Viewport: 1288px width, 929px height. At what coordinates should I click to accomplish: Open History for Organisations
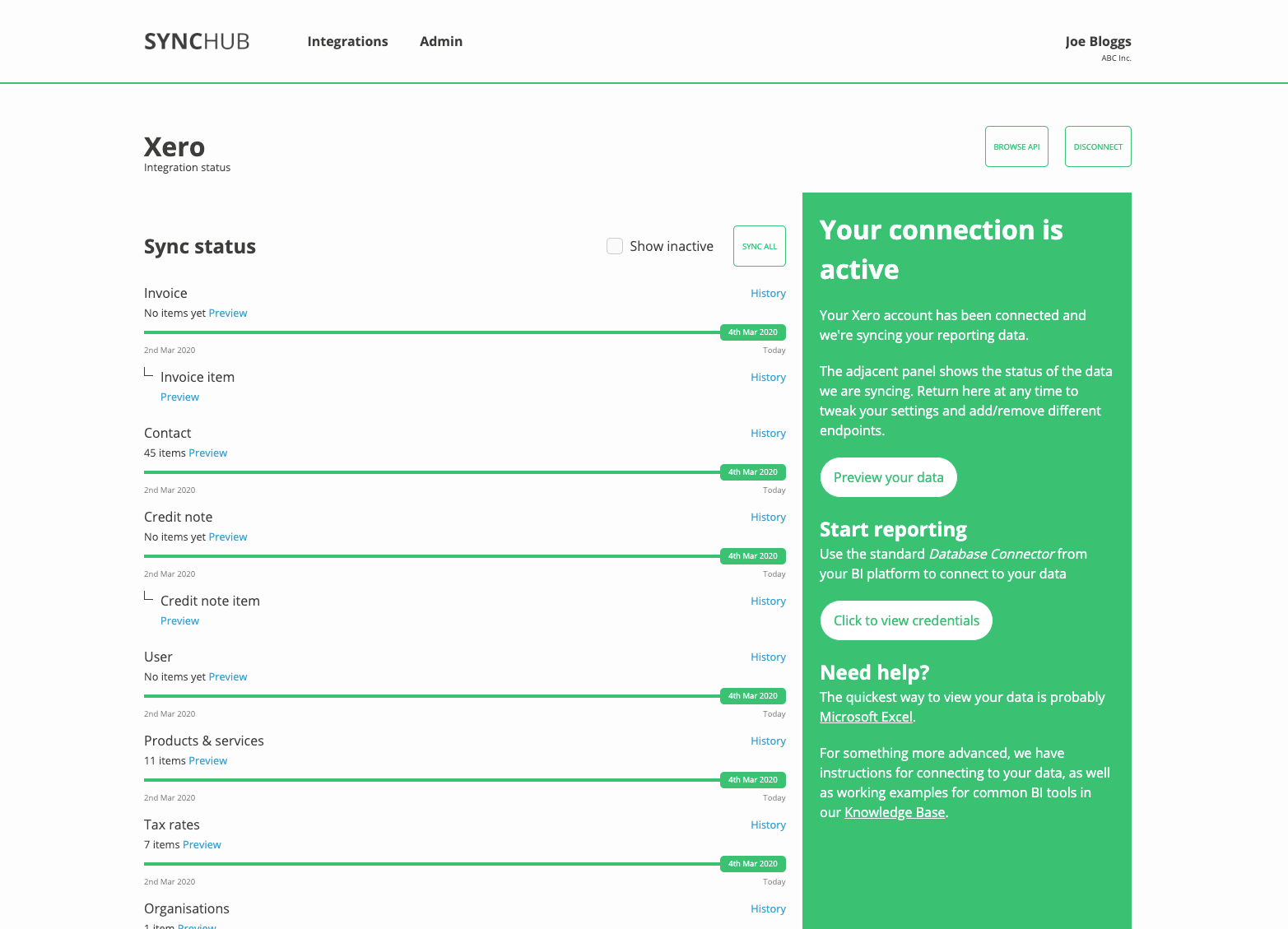pos(768,908)
